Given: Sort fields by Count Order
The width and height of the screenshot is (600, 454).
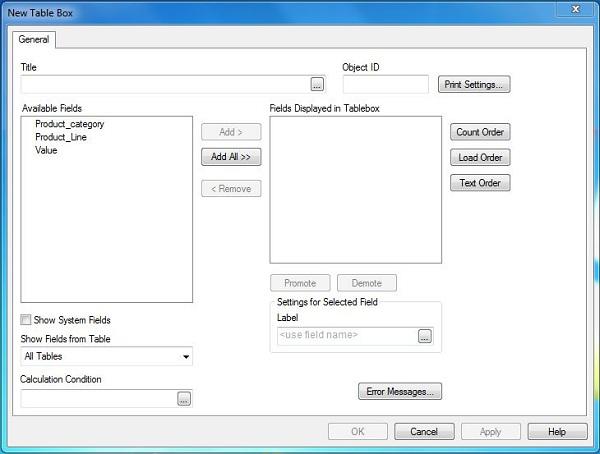Looking at the screenshot, I should [x=480, y=132].
